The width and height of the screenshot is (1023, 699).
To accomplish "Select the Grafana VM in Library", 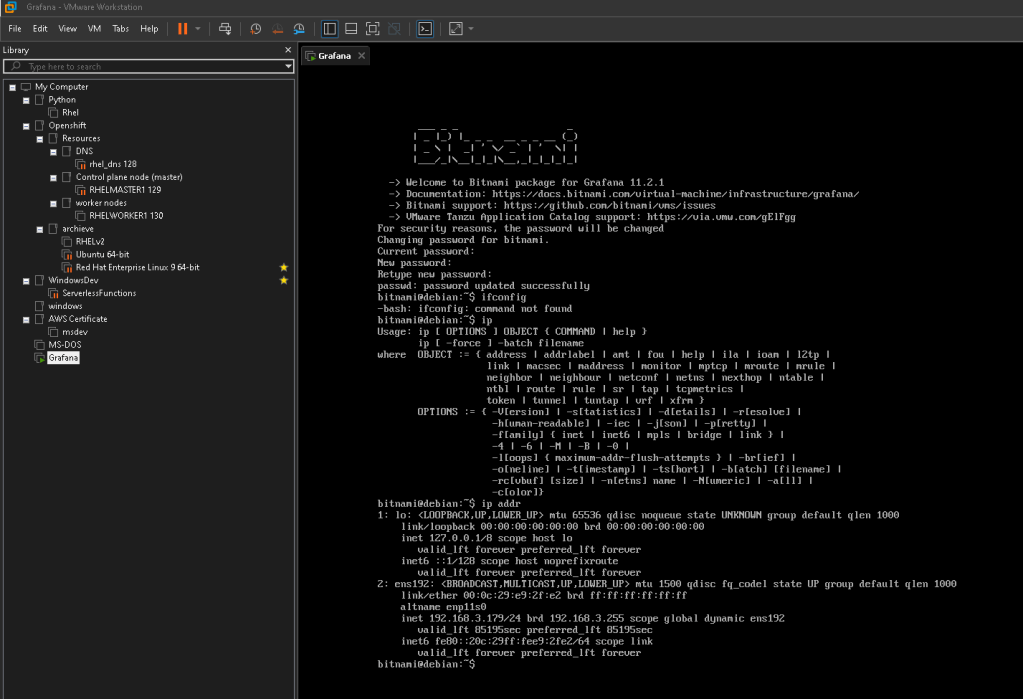I will [x=63, y=358].
